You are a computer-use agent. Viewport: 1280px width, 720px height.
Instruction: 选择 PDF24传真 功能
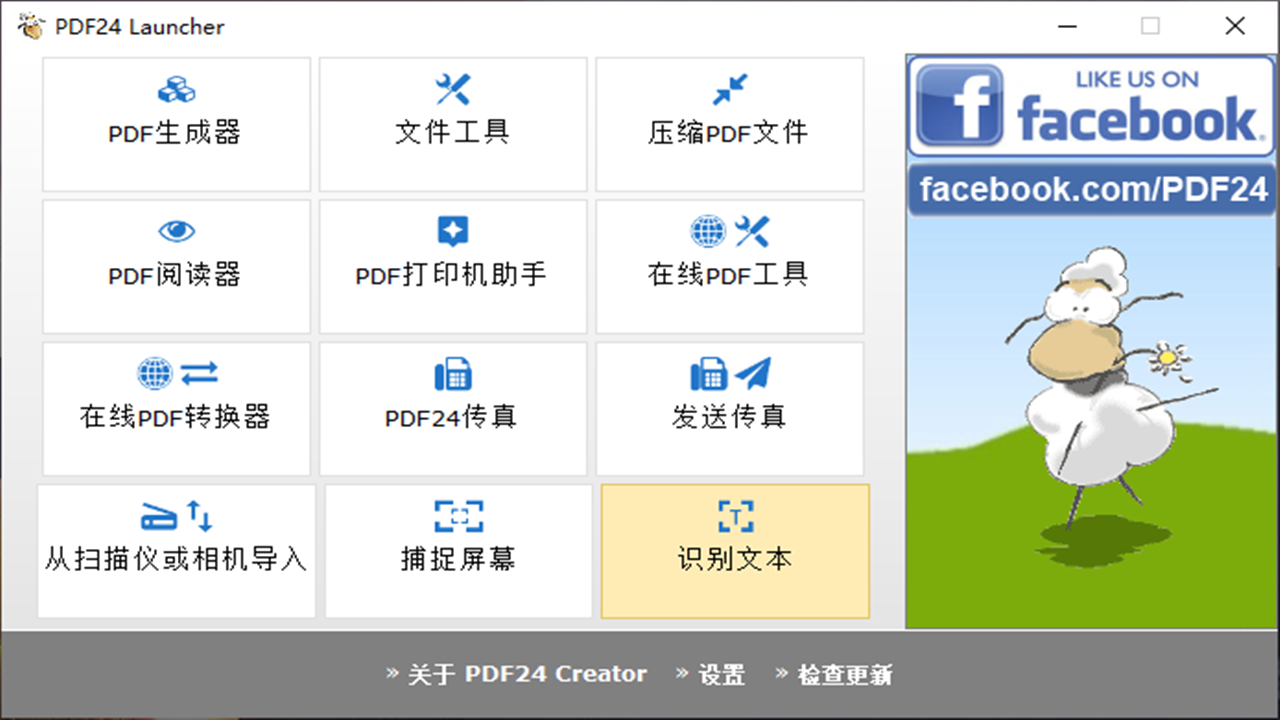tap(452, 408)
